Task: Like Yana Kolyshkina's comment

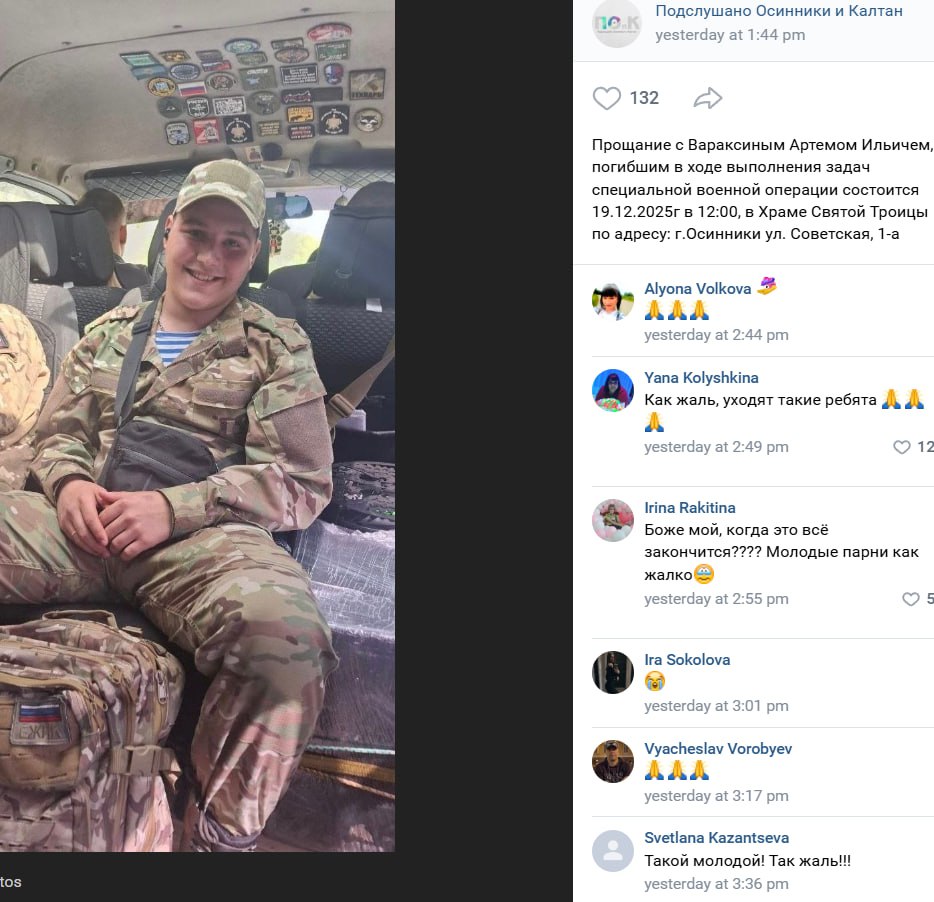Action: coord(902,447)
